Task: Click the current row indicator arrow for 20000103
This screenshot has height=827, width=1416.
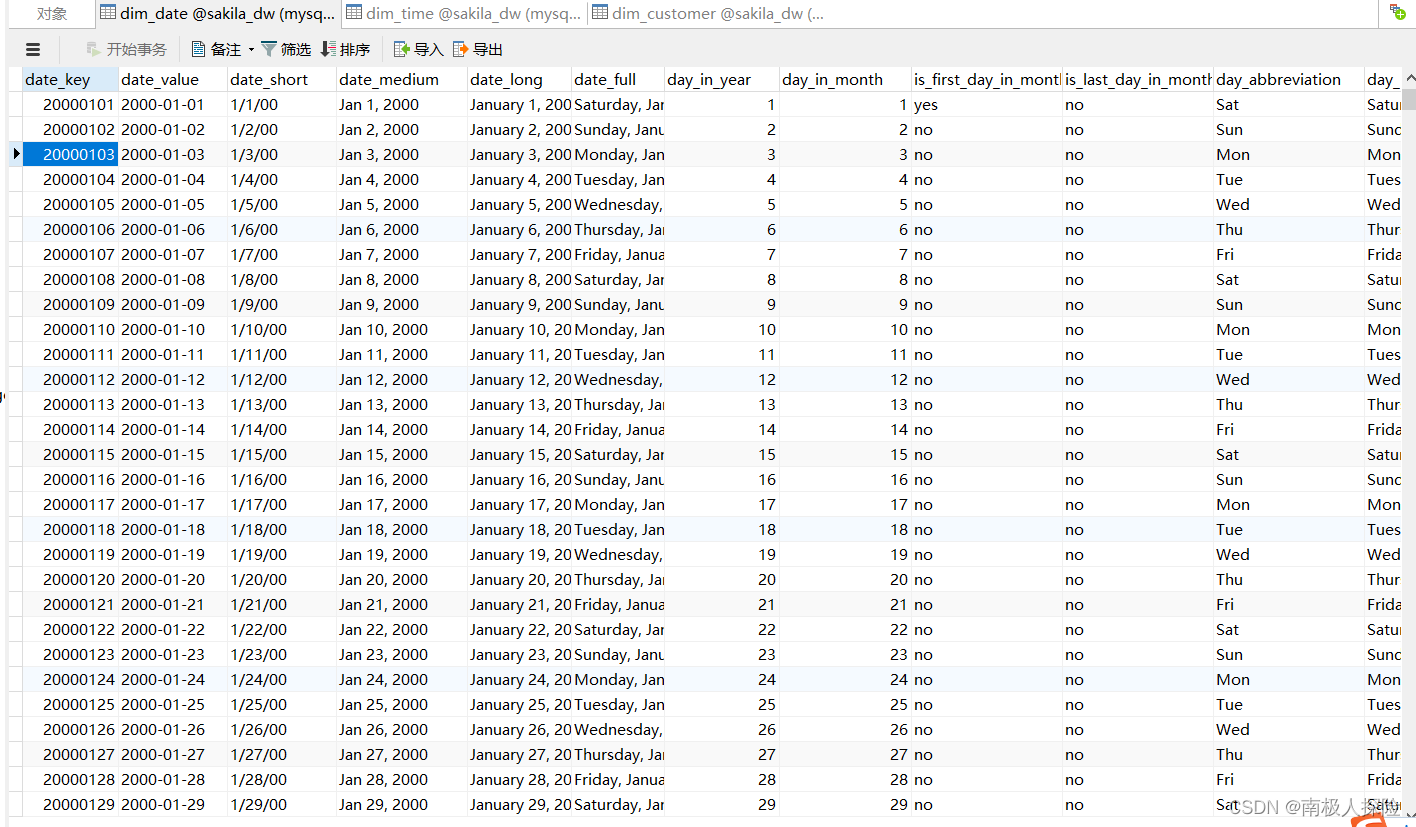Action: 16,154
